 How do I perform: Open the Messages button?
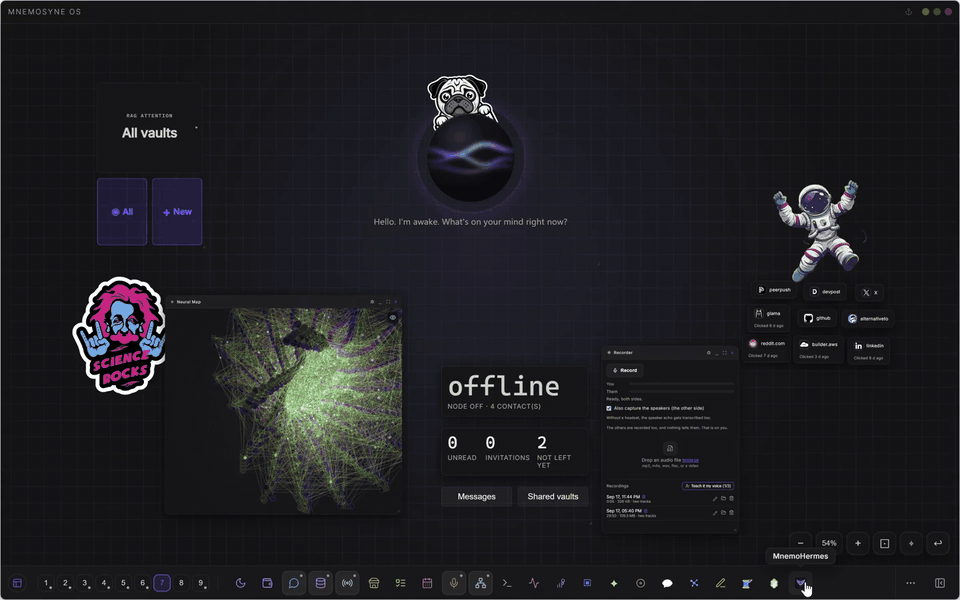tap(476, 497)
